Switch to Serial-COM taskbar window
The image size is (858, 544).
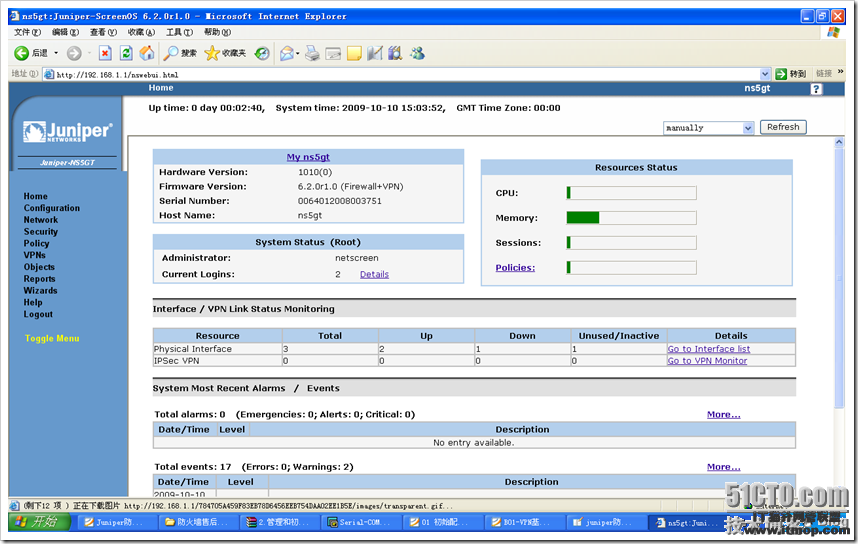tap(361, 522)
